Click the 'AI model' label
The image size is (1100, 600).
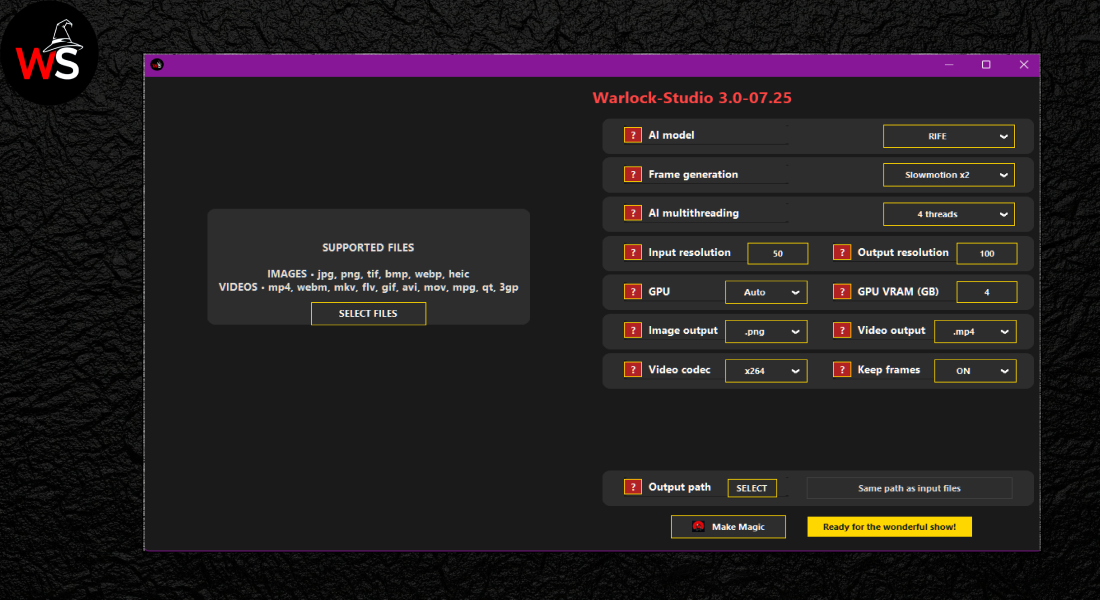tap(671, 135)
